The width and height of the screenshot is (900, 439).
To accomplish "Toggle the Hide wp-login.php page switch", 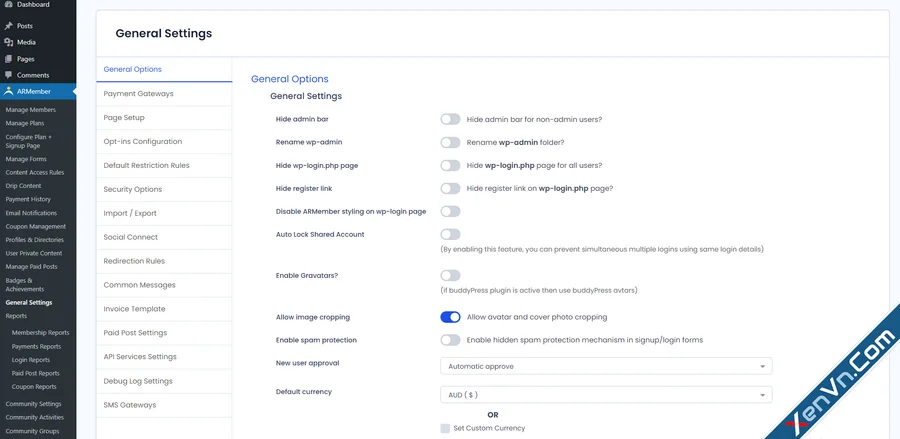I will click(x=451, y=165).
